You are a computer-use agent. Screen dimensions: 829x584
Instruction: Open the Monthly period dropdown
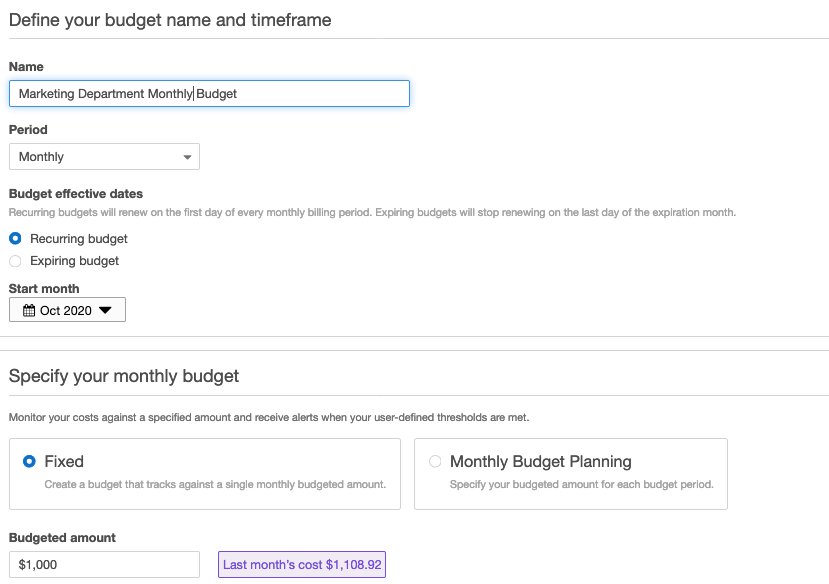104,157
